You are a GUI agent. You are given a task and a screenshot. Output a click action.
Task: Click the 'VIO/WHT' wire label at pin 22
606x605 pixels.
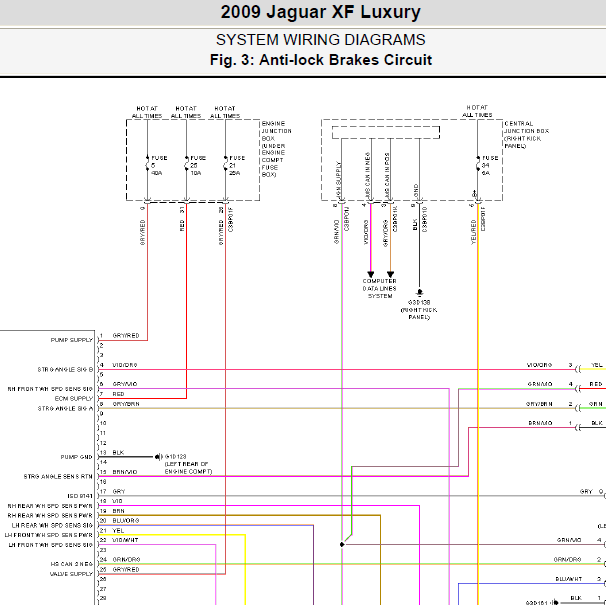coord(125,540)
